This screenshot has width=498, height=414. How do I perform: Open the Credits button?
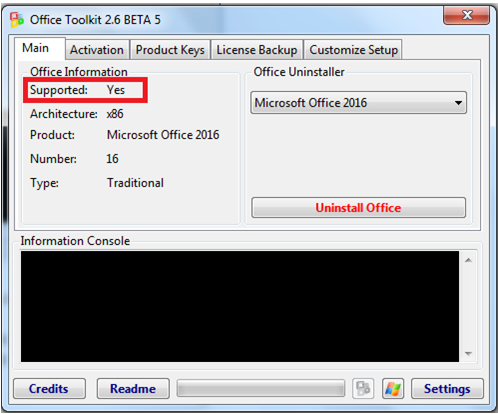[49, 388]
